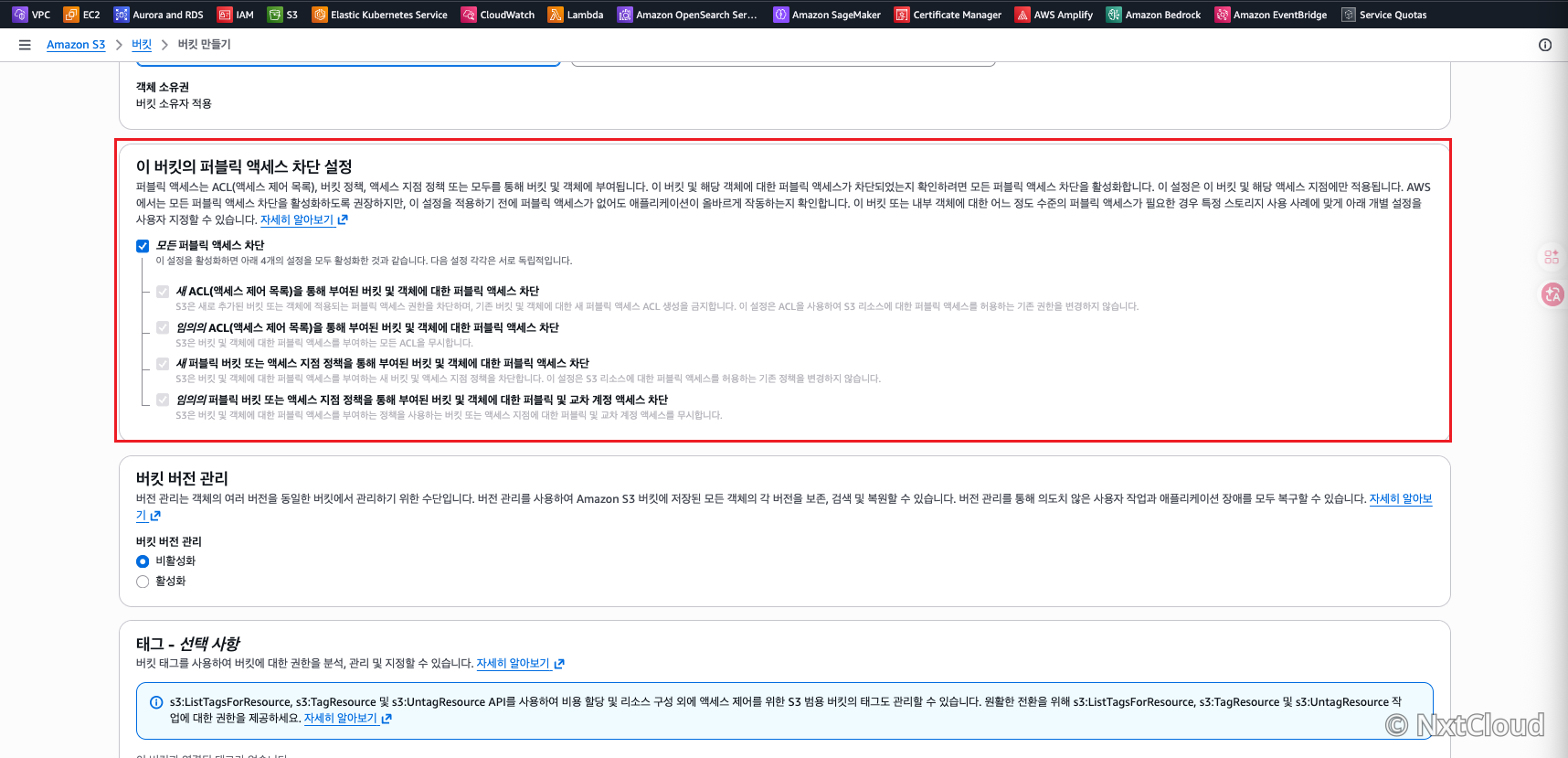Open 자세히 알아보기 link under tags heading
This screenshot has height=758, width=1568.
point(520,664)
